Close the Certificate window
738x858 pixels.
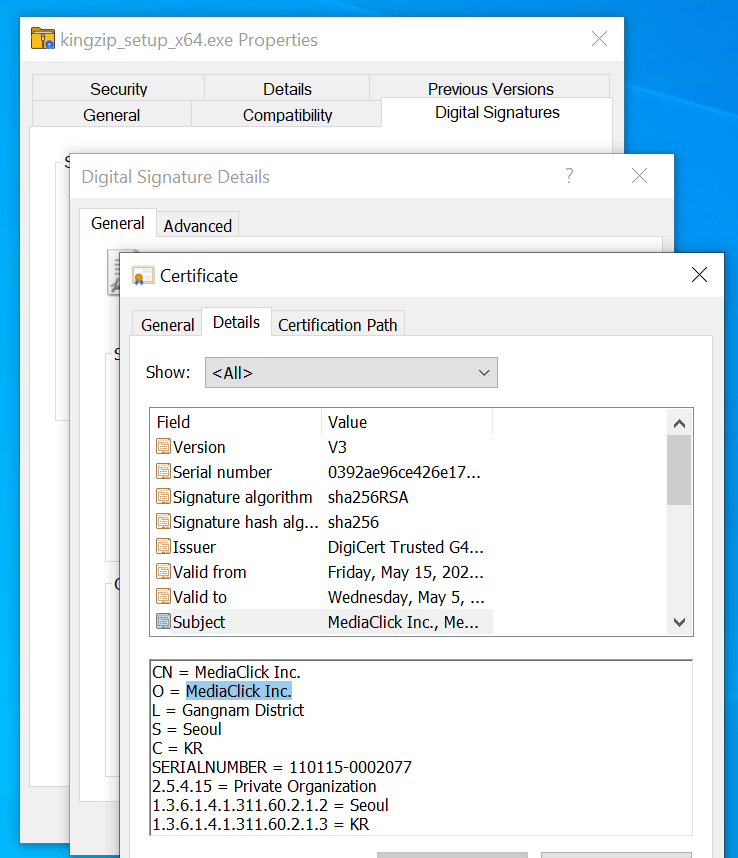699,275
